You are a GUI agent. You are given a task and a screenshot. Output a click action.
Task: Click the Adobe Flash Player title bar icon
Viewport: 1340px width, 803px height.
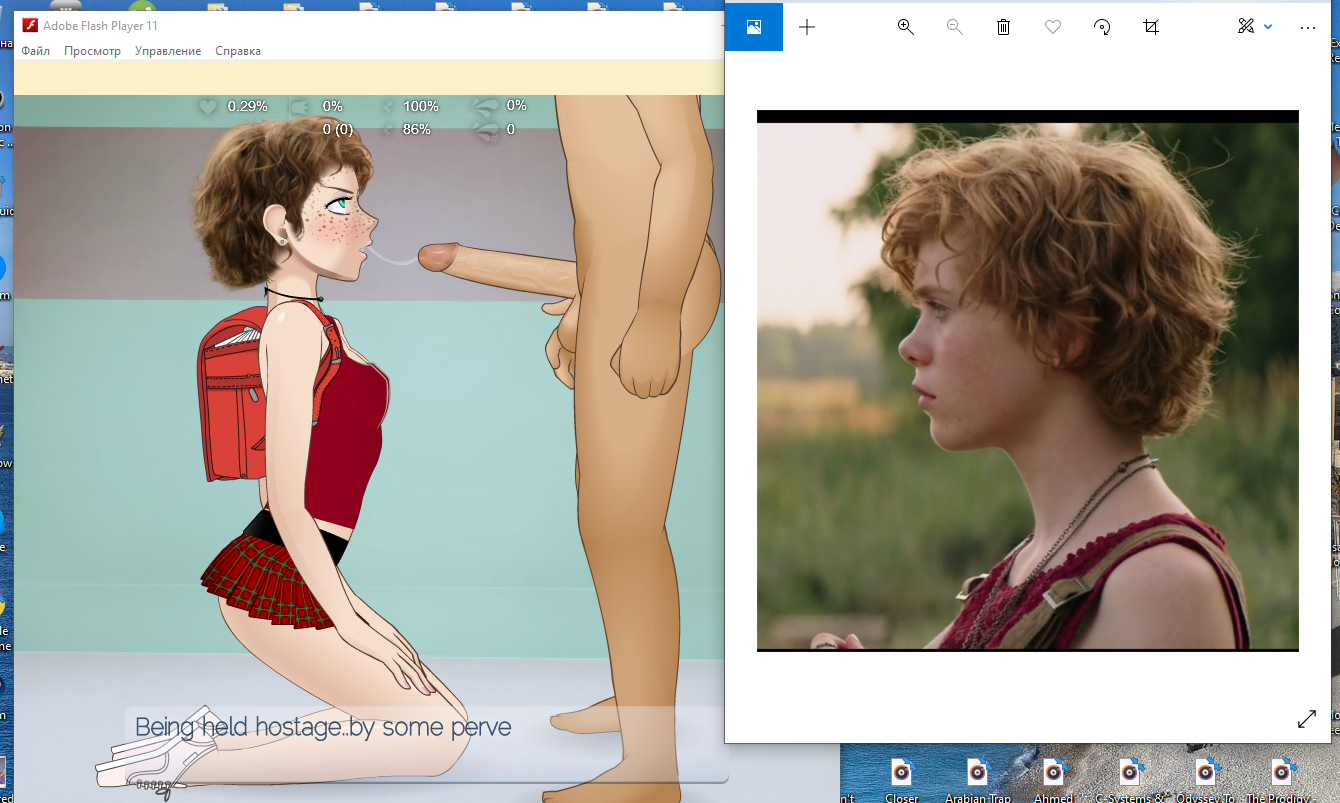tap(29, 25)
